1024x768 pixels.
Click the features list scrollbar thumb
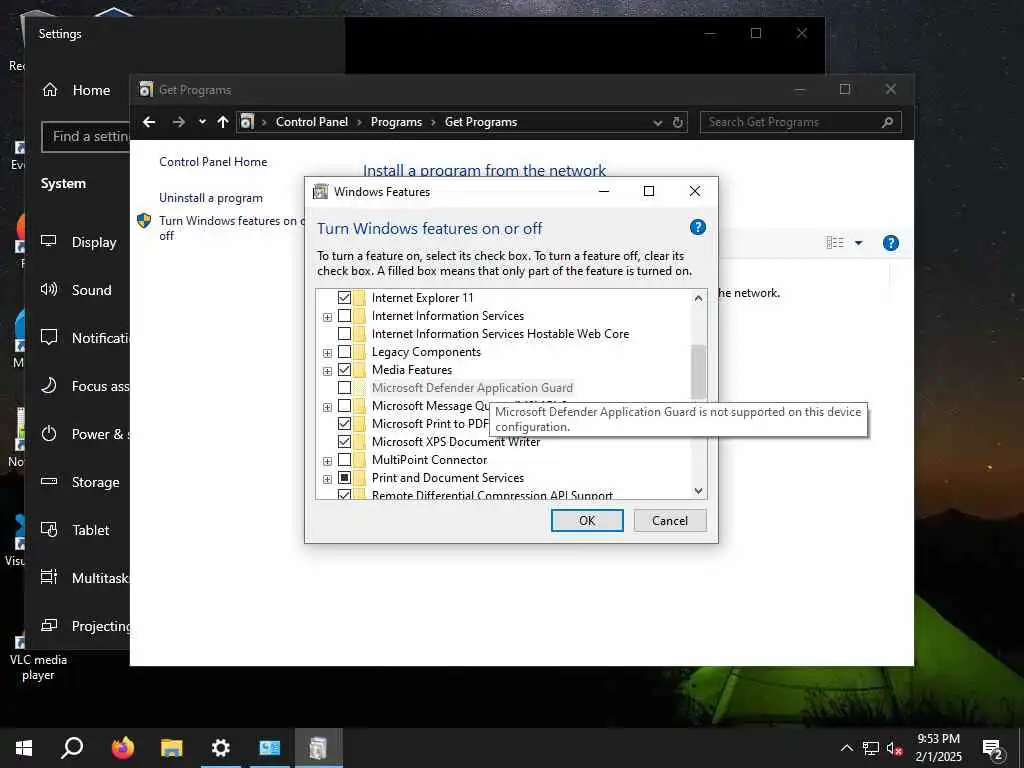(698, 372)
